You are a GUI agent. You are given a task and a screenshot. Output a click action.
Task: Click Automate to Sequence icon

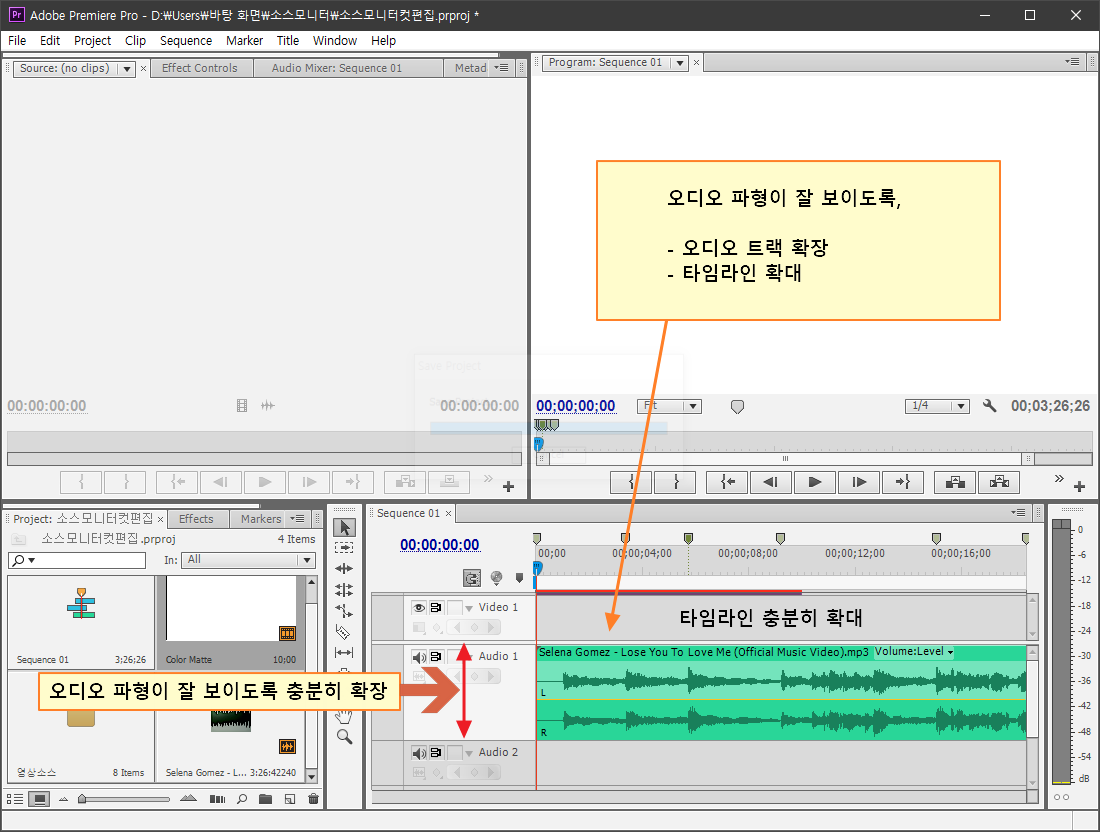pos(217,798)
